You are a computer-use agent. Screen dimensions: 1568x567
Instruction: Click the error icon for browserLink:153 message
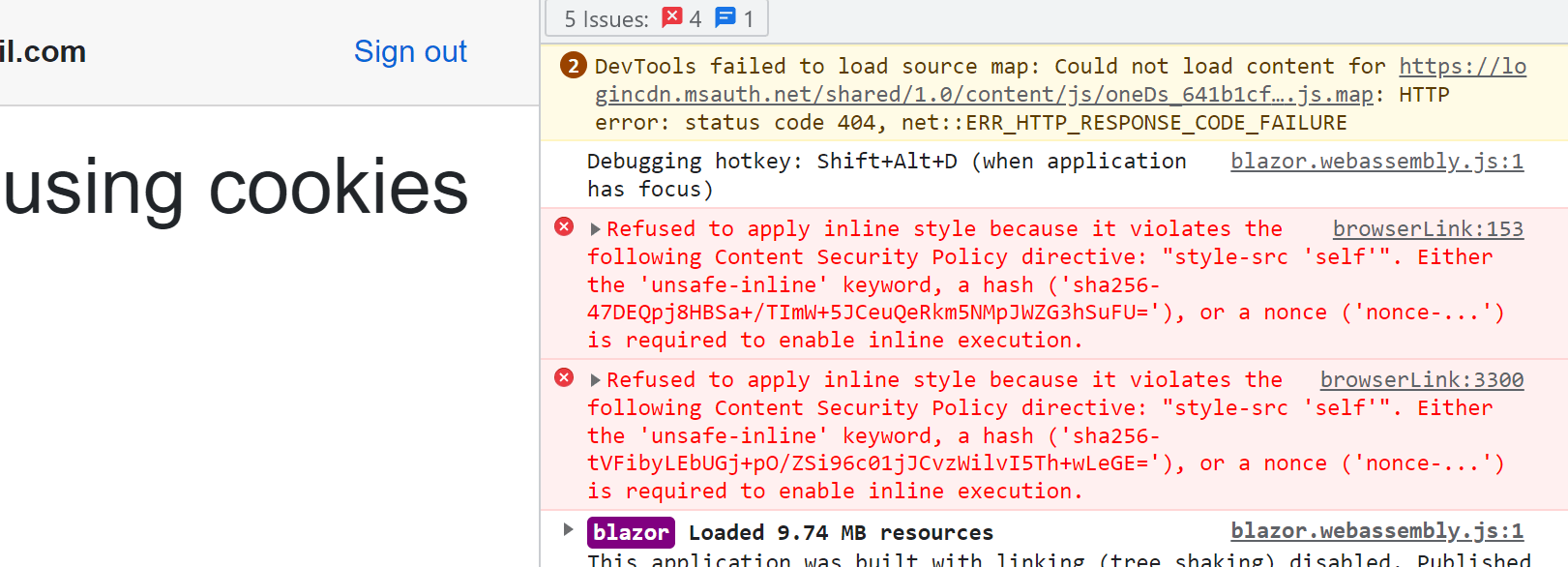coord(564,226)
